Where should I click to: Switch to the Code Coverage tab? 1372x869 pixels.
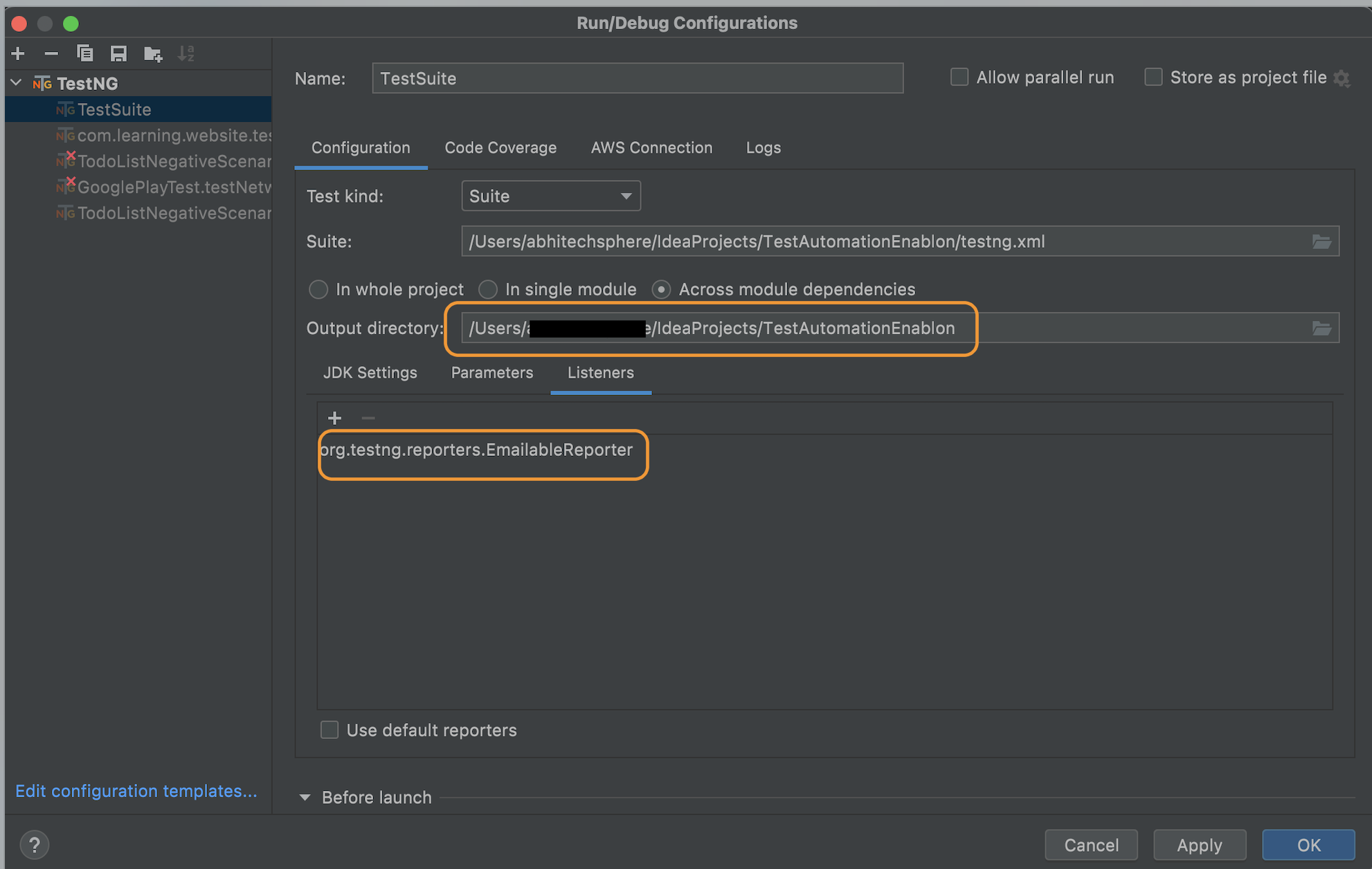tap(500, 147)
